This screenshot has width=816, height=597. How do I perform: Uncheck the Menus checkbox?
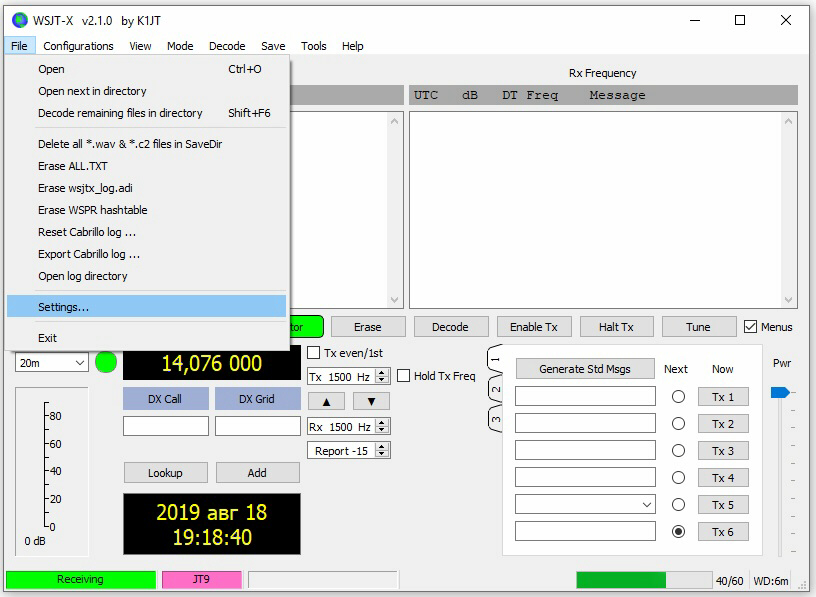tap(750, 327)
